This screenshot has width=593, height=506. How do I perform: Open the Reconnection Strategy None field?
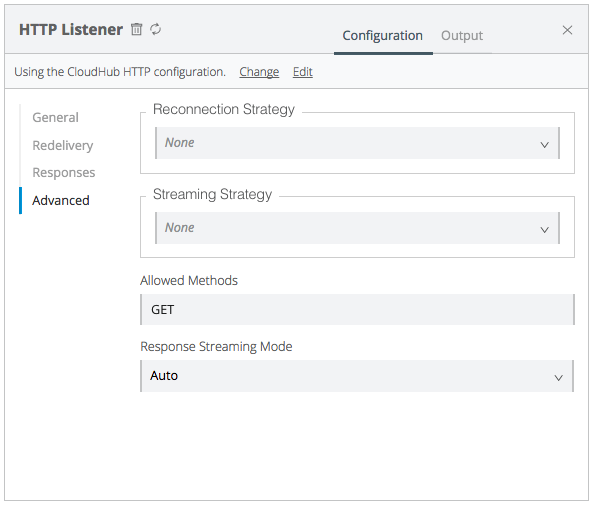point(357,143)
